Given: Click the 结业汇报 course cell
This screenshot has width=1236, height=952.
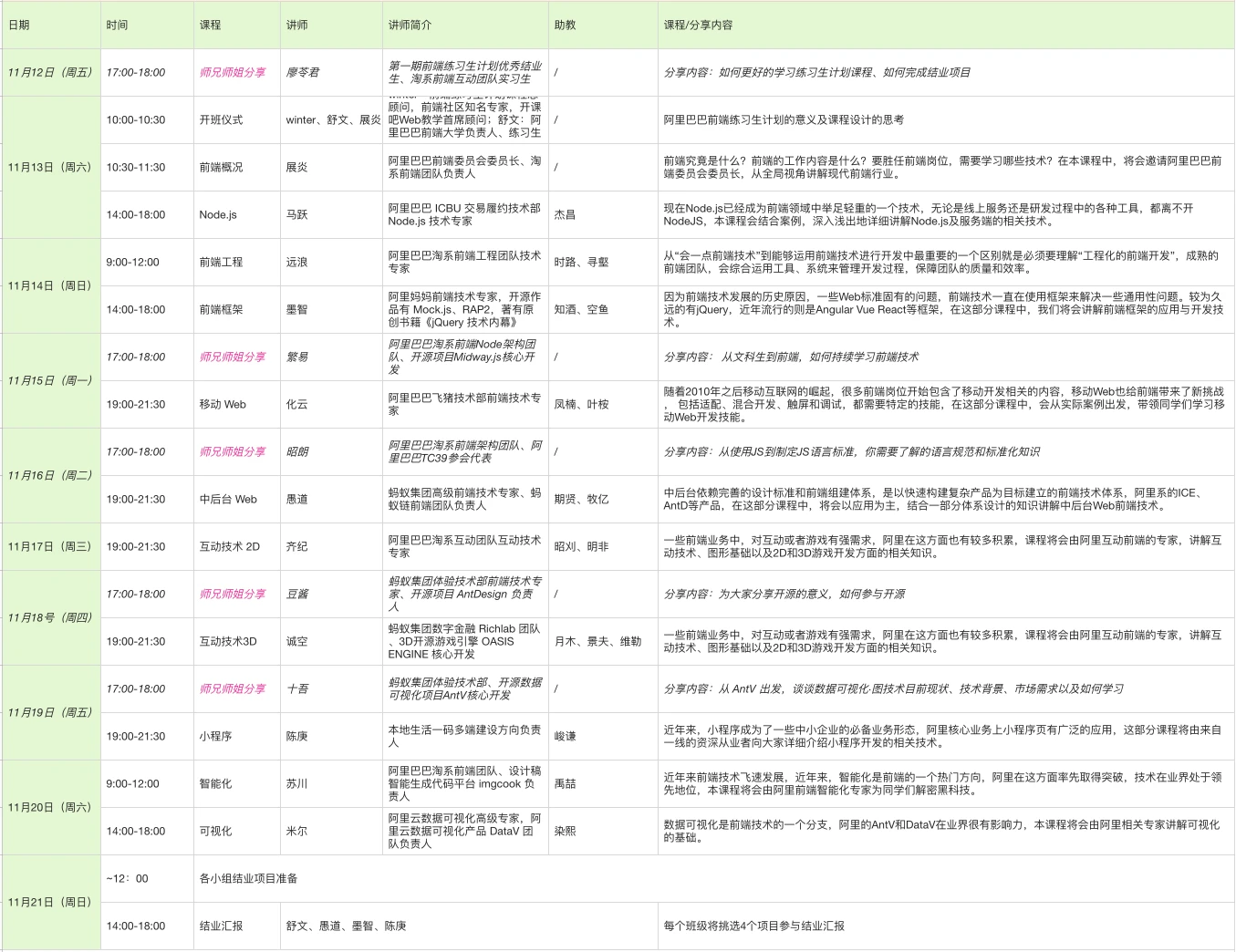Looking at the screenshot, I should (221, 926).
